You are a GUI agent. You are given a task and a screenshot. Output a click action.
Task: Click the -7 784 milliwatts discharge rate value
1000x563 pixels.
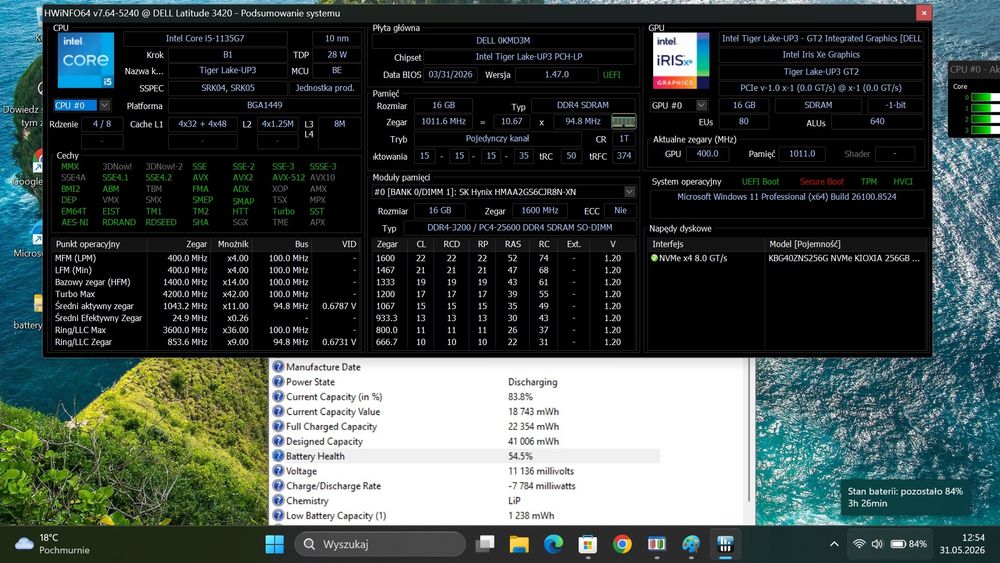point(541,486)
